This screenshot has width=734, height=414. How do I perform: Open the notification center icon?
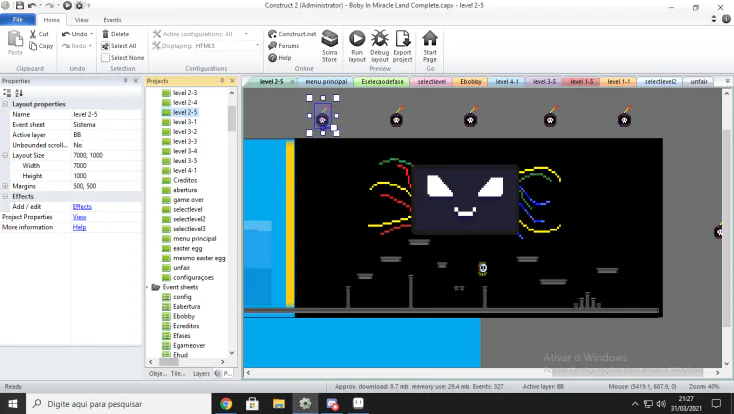[716, 404]
